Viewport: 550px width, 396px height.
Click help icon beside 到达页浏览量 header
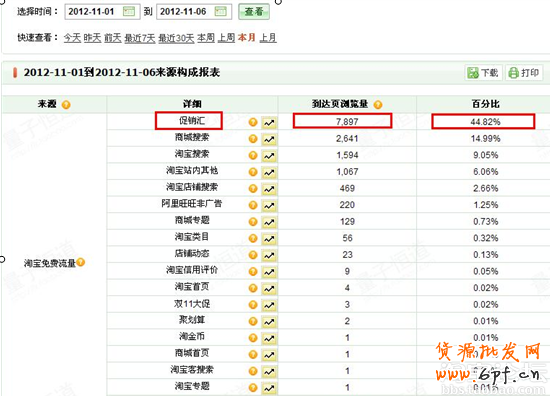(x=378, y=105)
